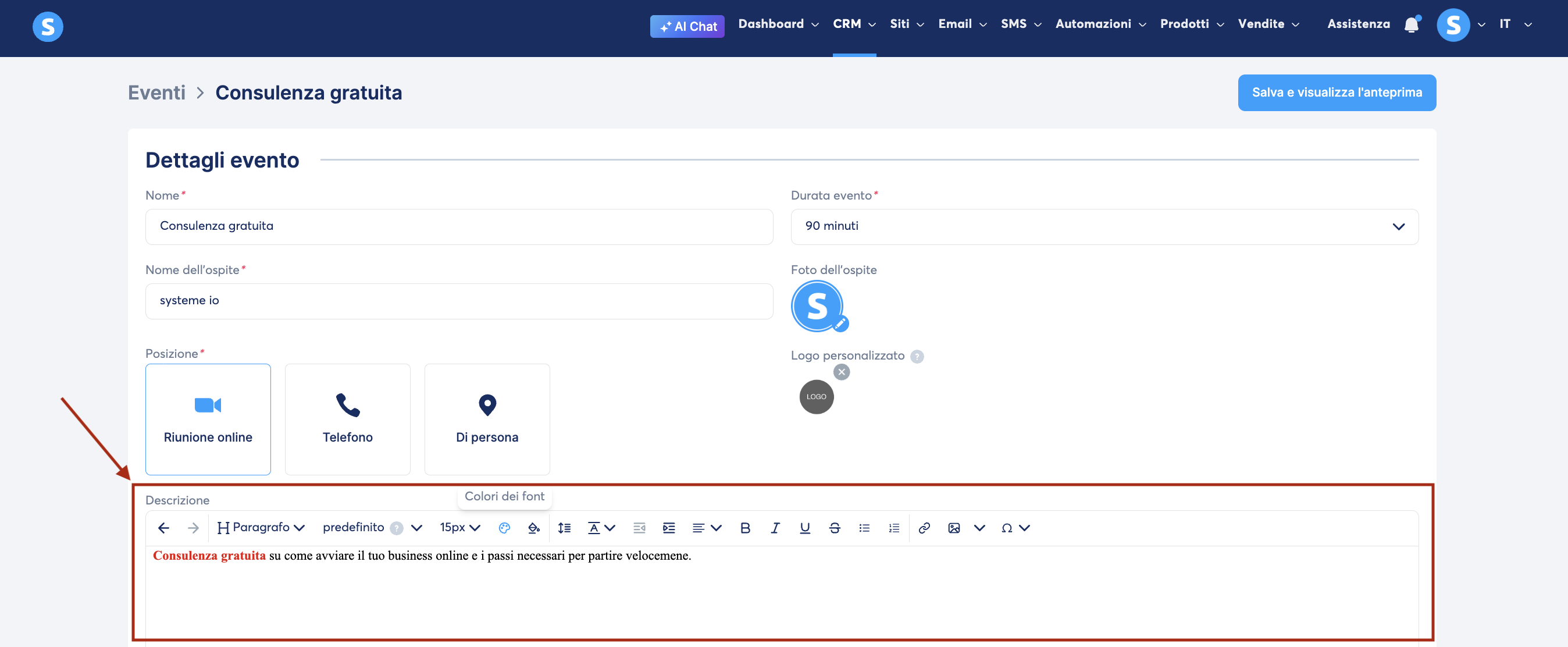Insert a hyperlink in the description
The image size is (1568, 647).
(924, 528)
